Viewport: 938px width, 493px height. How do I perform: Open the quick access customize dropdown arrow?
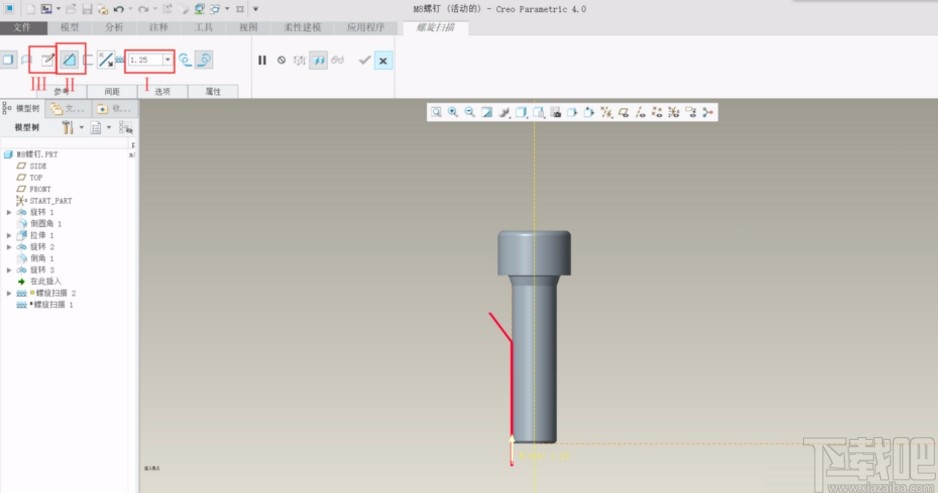point(255,9)
